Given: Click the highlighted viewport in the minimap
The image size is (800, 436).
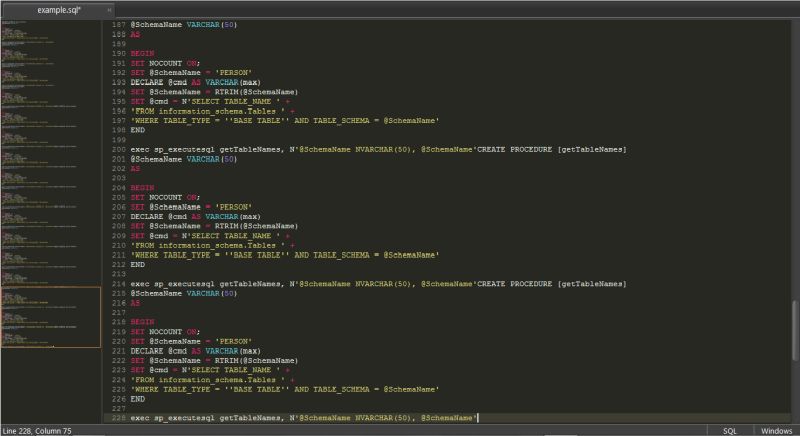Looking at the screenshot, I should point(51,317).
